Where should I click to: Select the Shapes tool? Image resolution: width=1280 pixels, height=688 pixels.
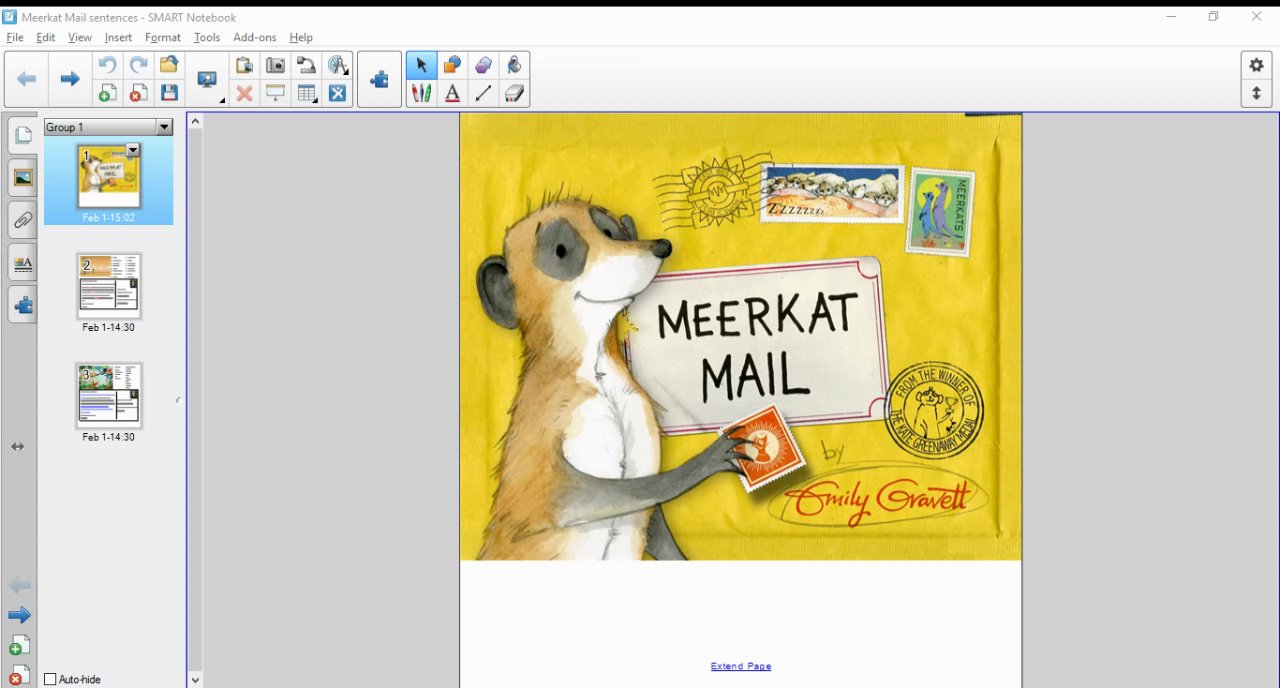(x=452, y=65)
